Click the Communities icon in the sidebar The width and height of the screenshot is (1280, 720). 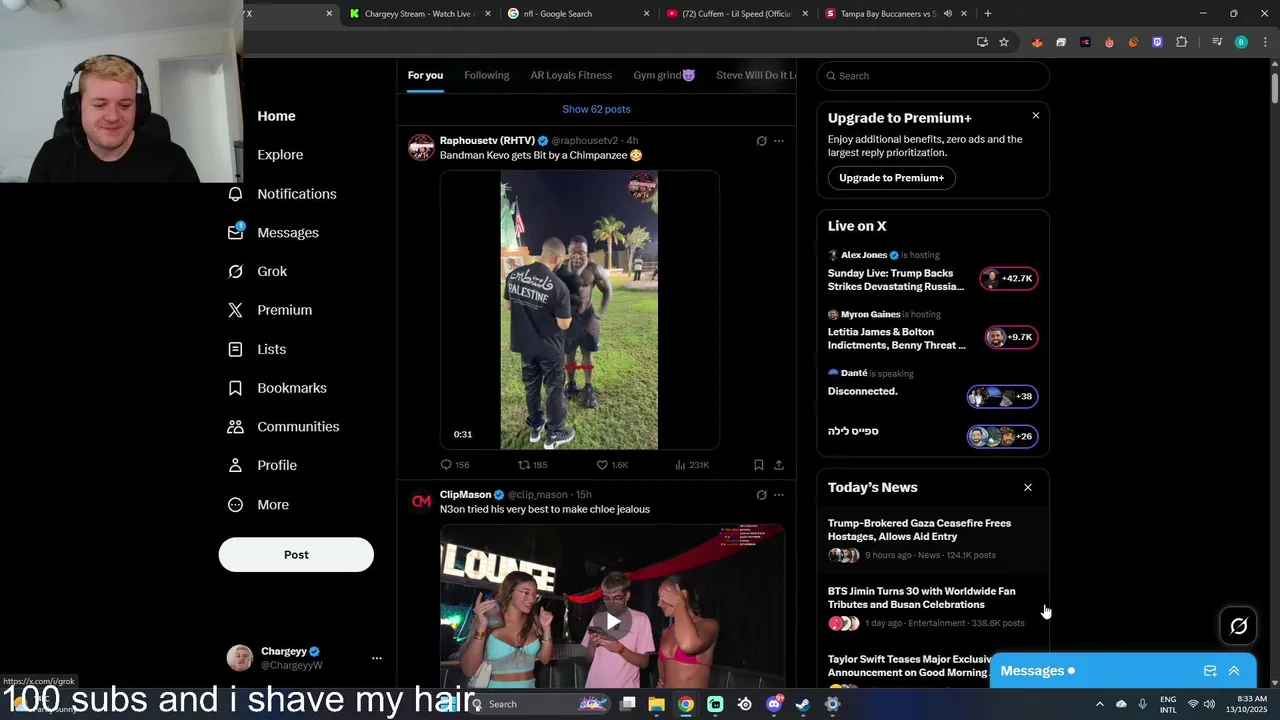click(235, 427)
